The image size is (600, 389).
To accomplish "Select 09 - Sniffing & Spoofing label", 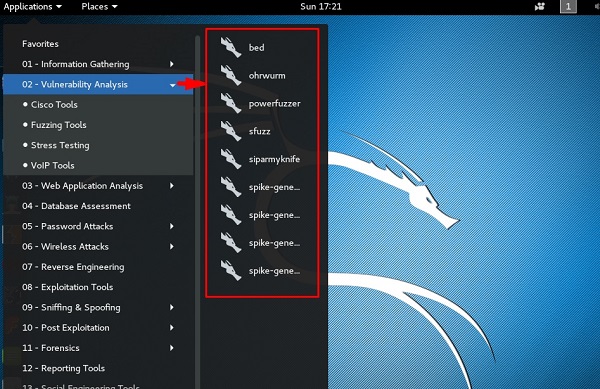I will coord(71,308).
